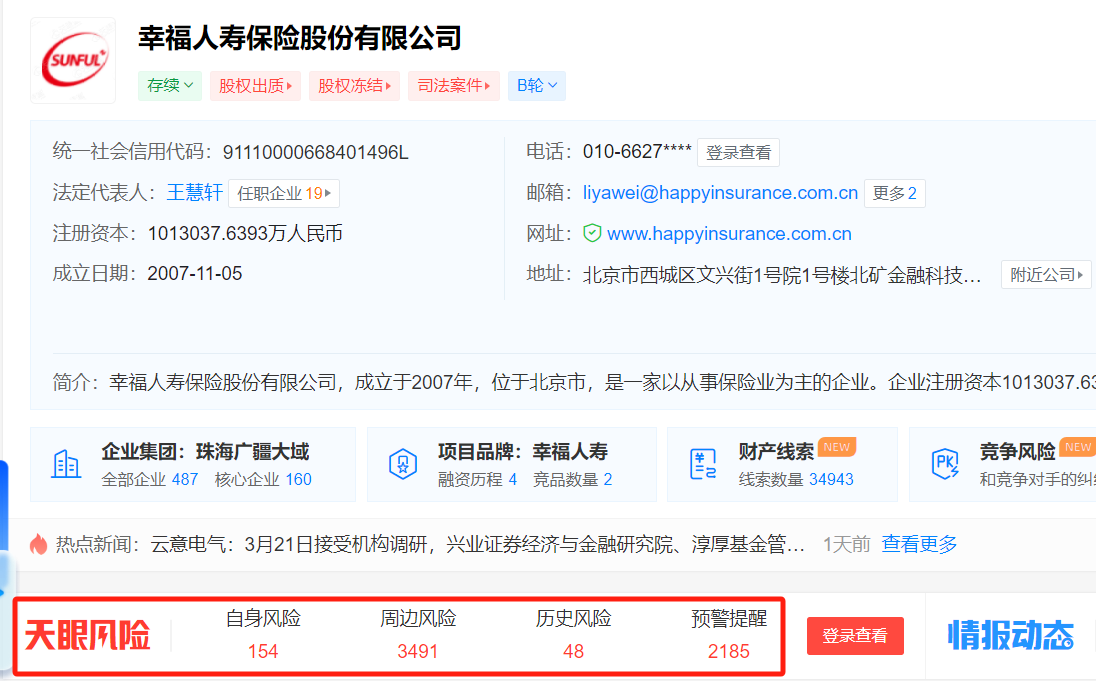Viewport: 1096px width, 681px height.
Task: Open the 股权冻结 tag
Action: point(354,86)
